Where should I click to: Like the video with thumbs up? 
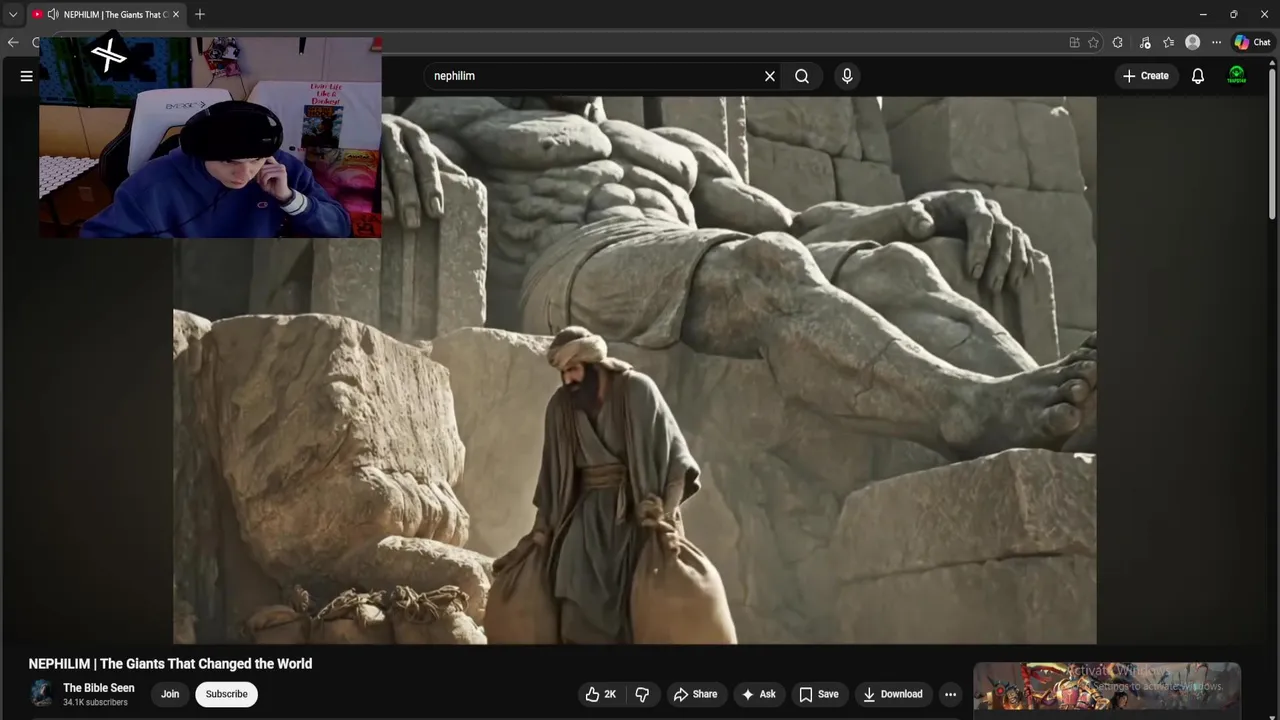tap(600, 694)
